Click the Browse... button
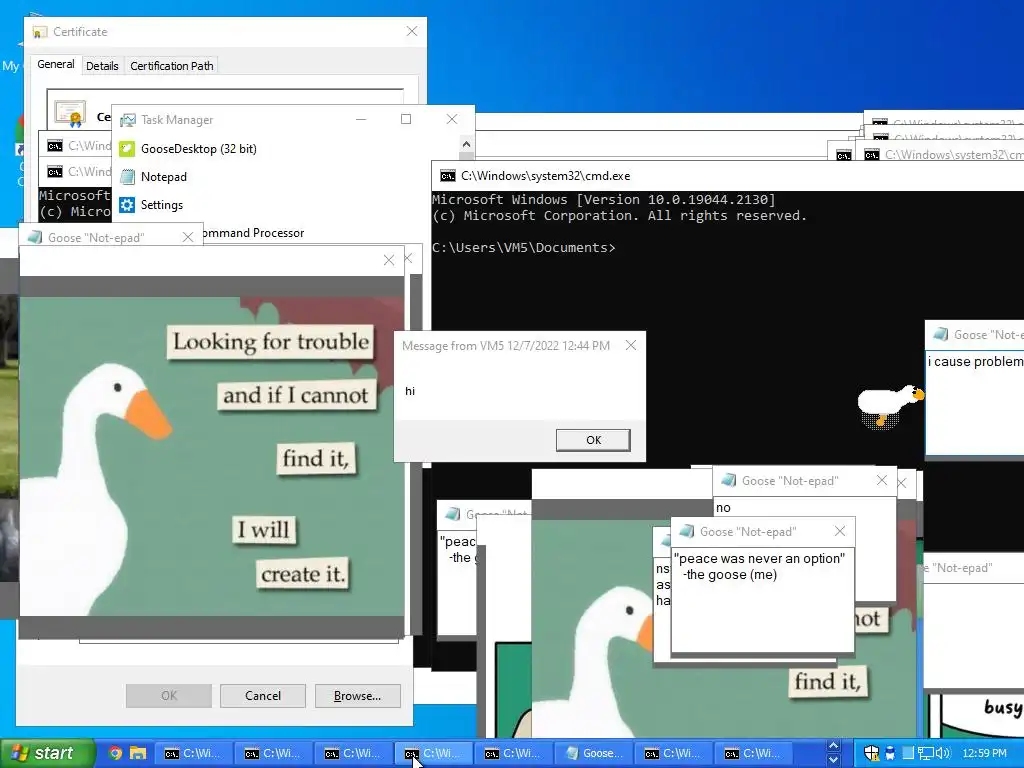 pos(357,696)
